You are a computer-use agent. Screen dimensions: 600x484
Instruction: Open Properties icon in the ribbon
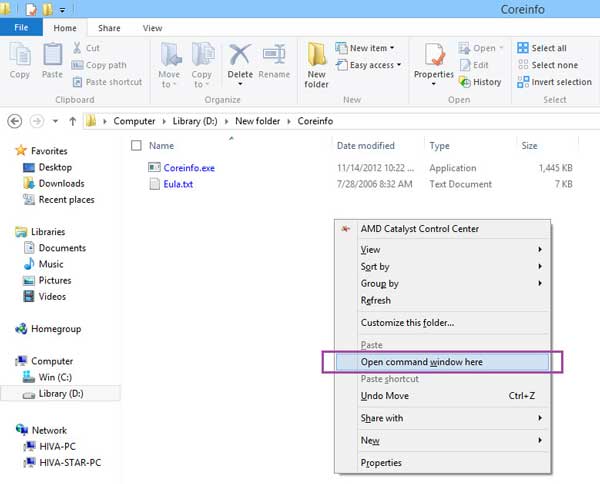point(434,60)
